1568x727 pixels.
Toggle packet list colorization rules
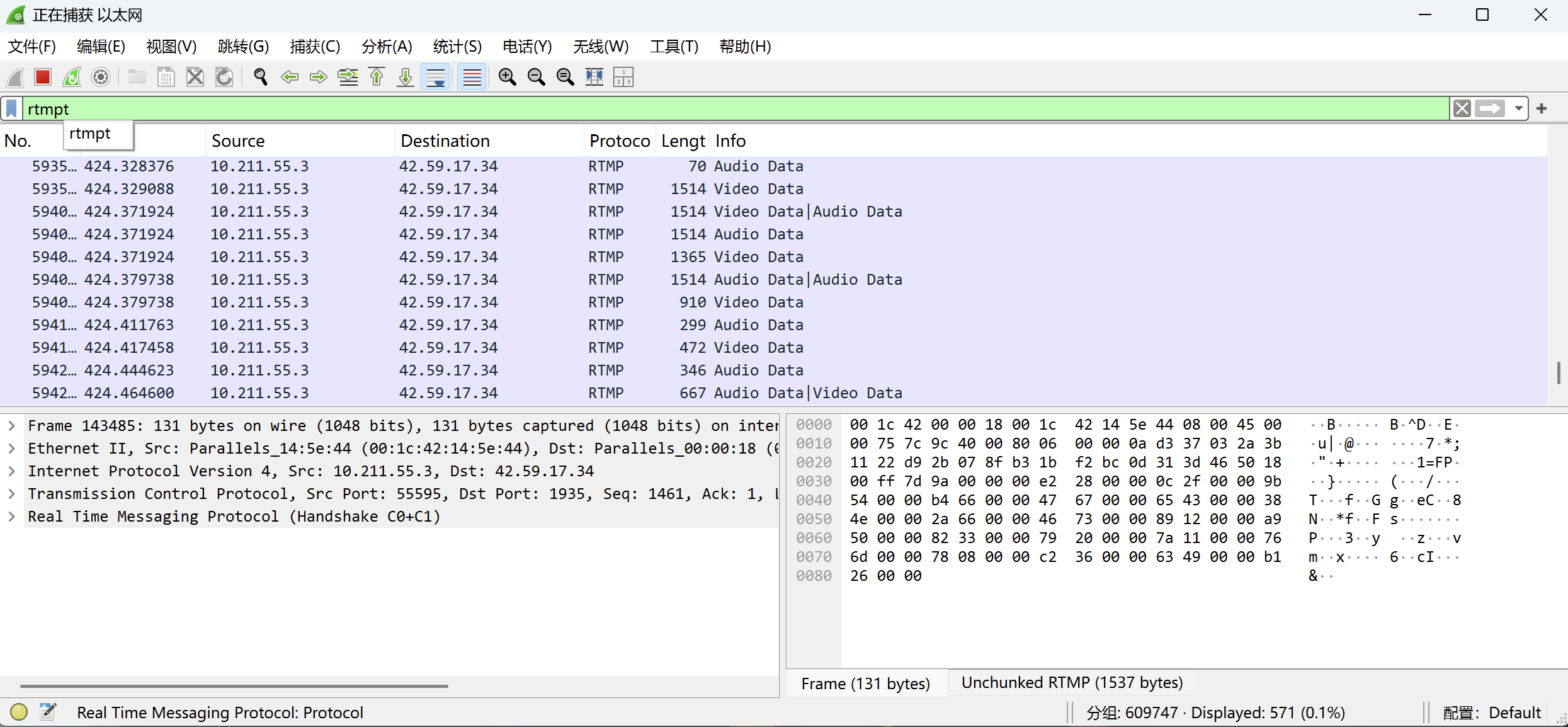[x=472, y=77]
